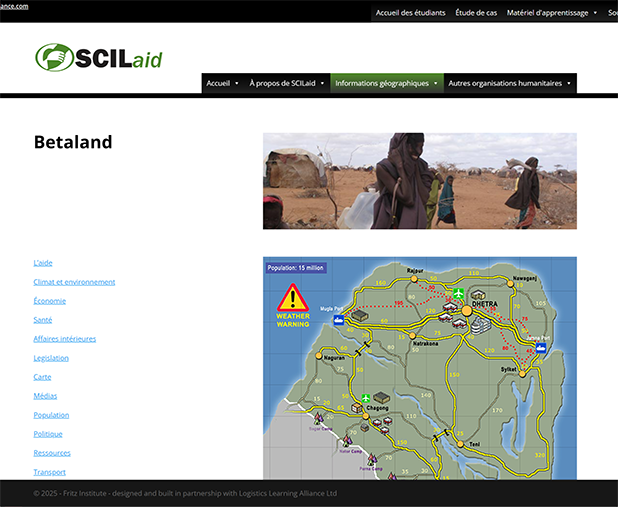The width and height of the screenshot is (618, 507).
Task: Open the Santé link
Action: point(43,320)
